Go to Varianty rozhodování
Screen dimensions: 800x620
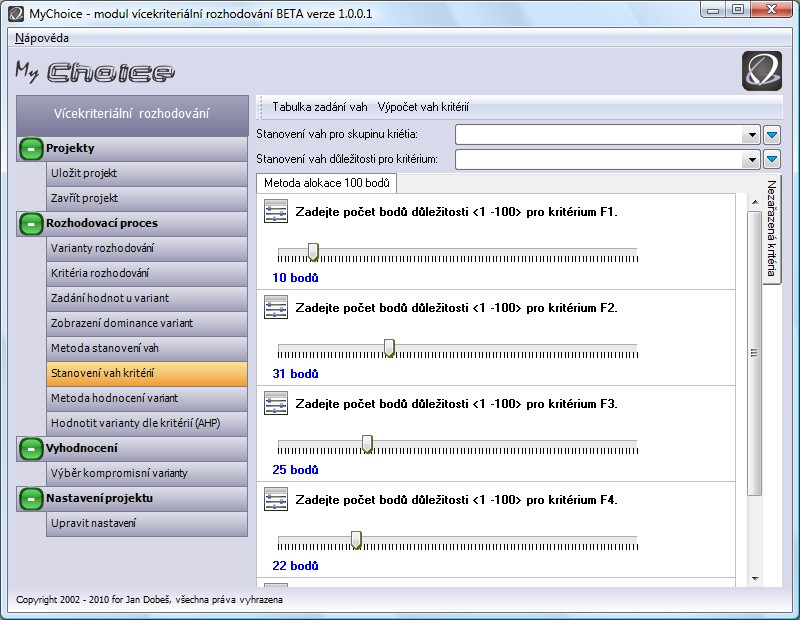point(147,248)
